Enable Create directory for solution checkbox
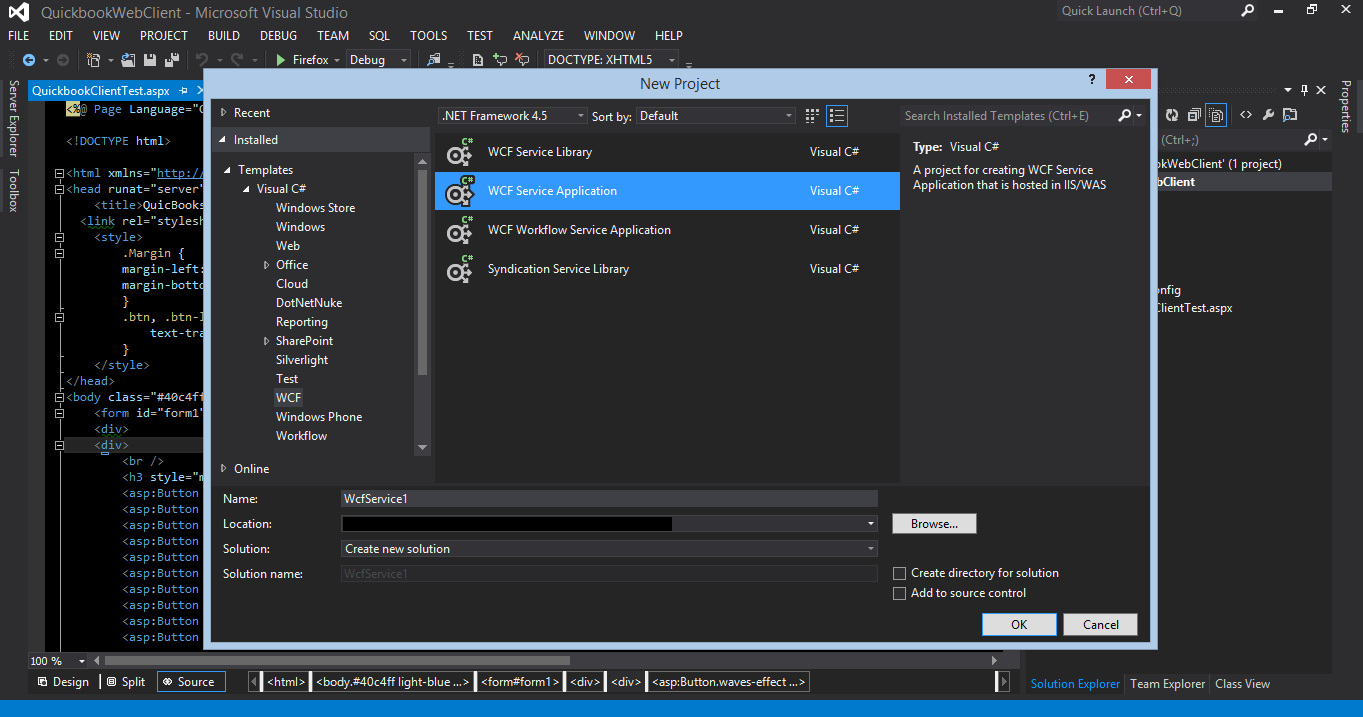 [x=900, y=573]
